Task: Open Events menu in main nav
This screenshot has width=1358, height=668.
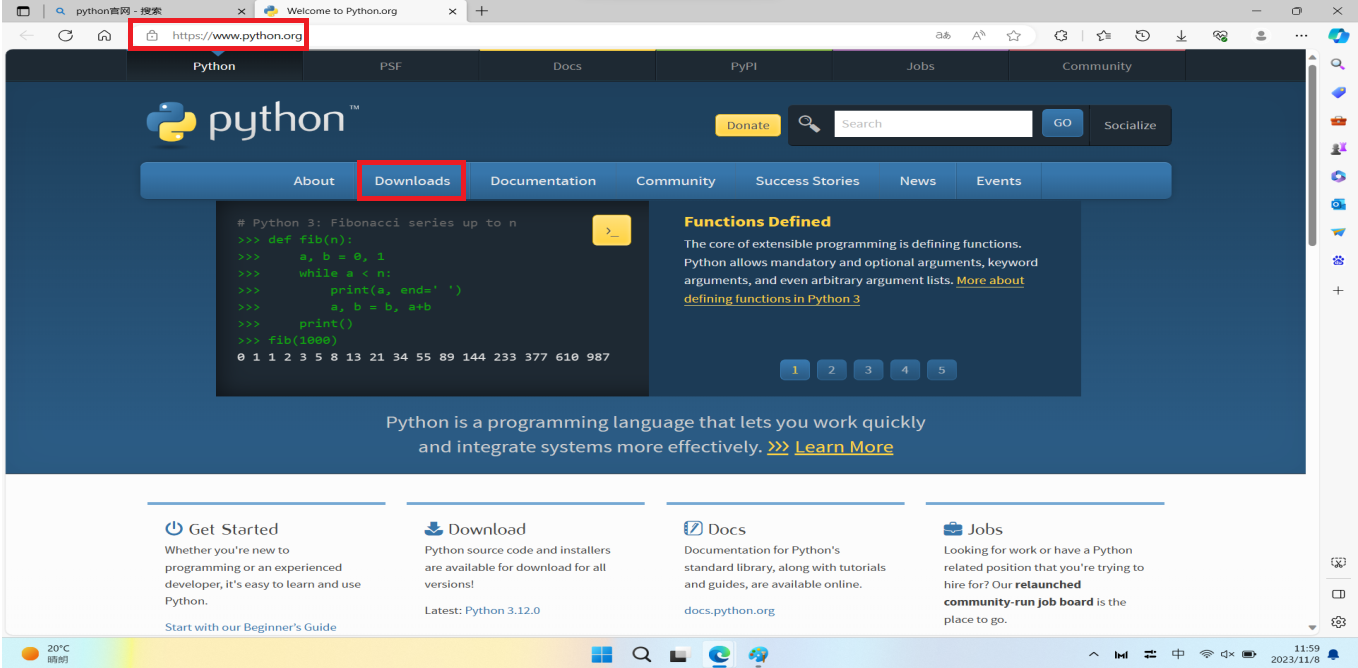Action: click(x=999, y=181)
